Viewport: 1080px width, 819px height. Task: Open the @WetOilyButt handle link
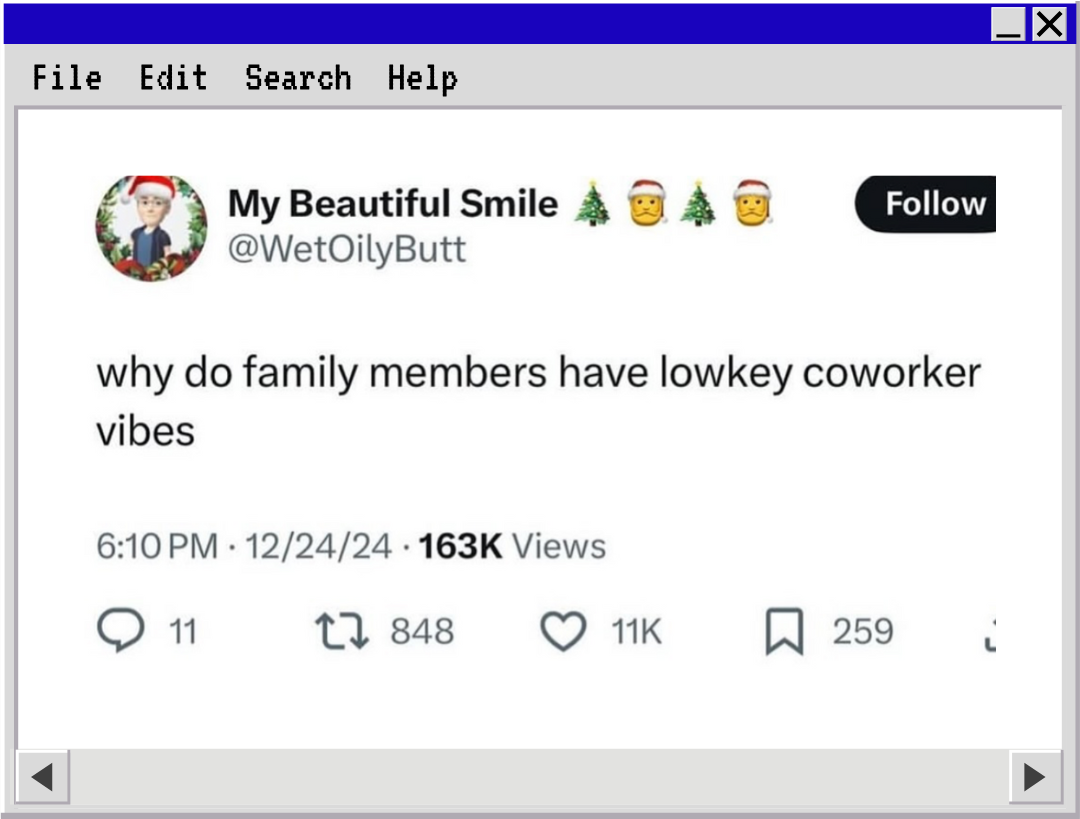click(x=347, y=249)
